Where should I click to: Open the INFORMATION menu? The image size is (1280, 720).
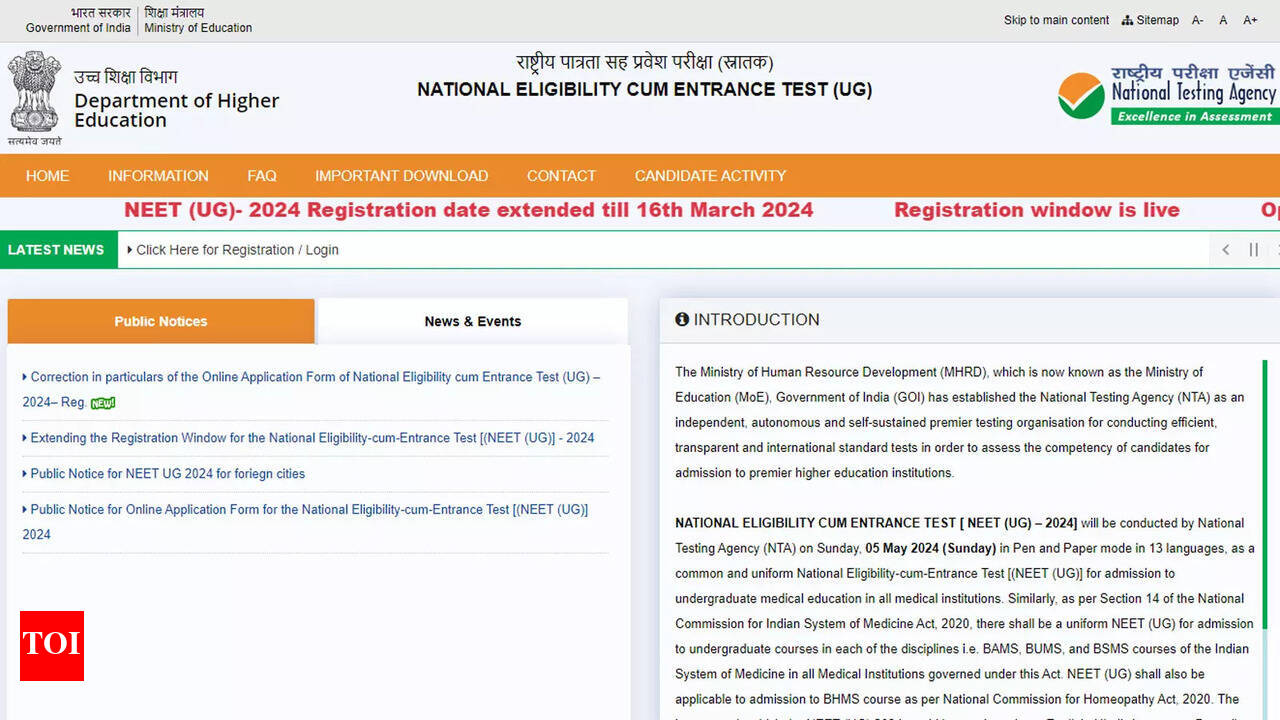158,176
